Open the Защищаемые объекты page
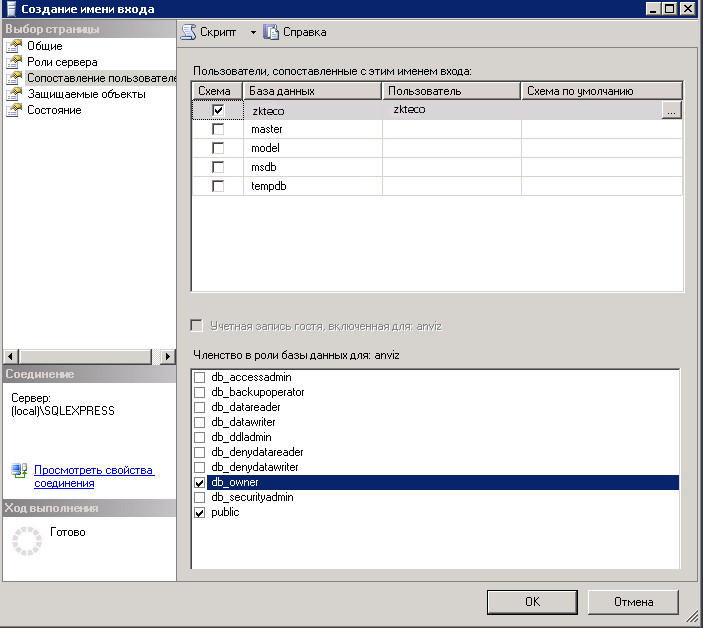The height and width of the screenshot is (628, 703). click(x=87, y=94)
